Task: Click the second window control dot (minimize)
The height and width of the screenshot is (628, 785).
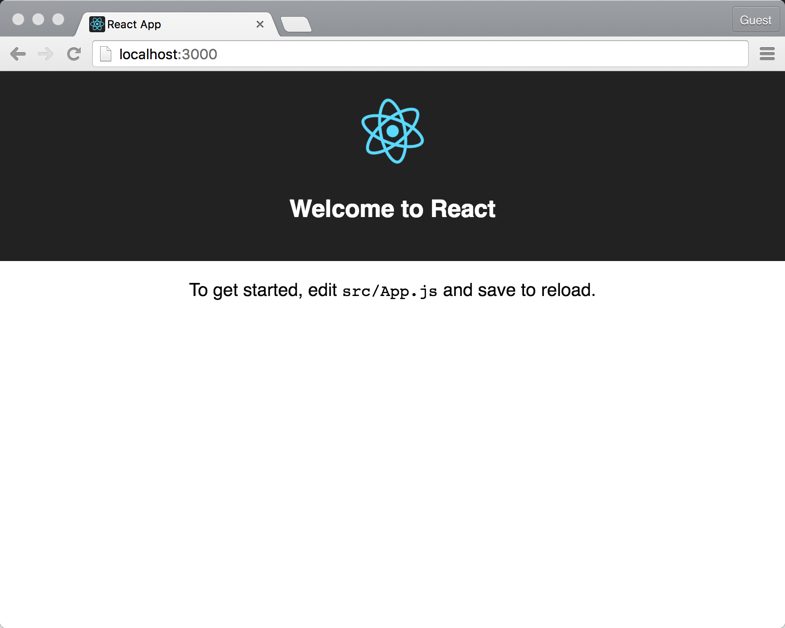Action: pyautogui.click(x=38, y=19)
